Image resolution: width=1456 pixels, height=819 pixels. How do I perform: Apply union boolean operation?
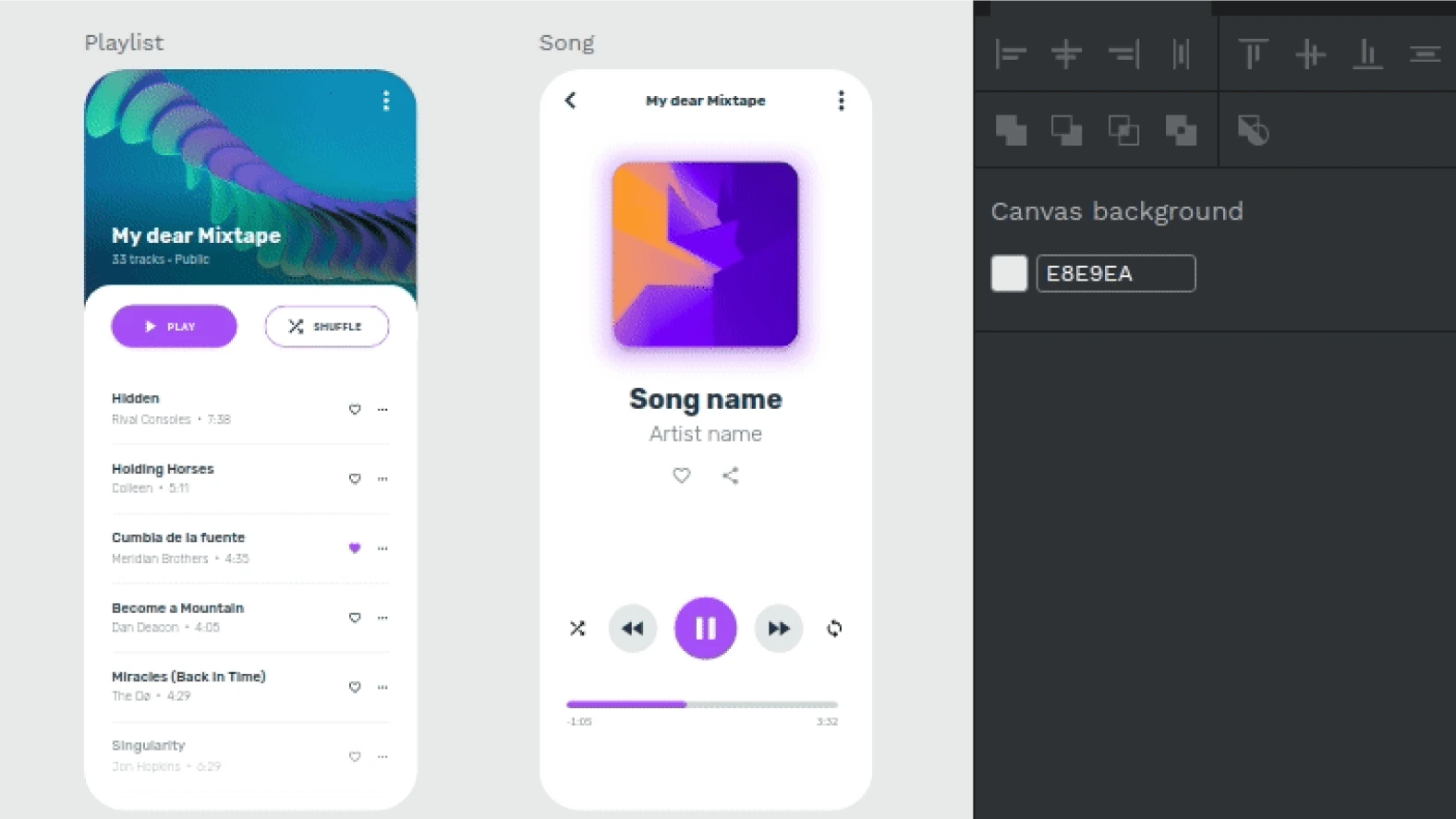pos(1011,130)
